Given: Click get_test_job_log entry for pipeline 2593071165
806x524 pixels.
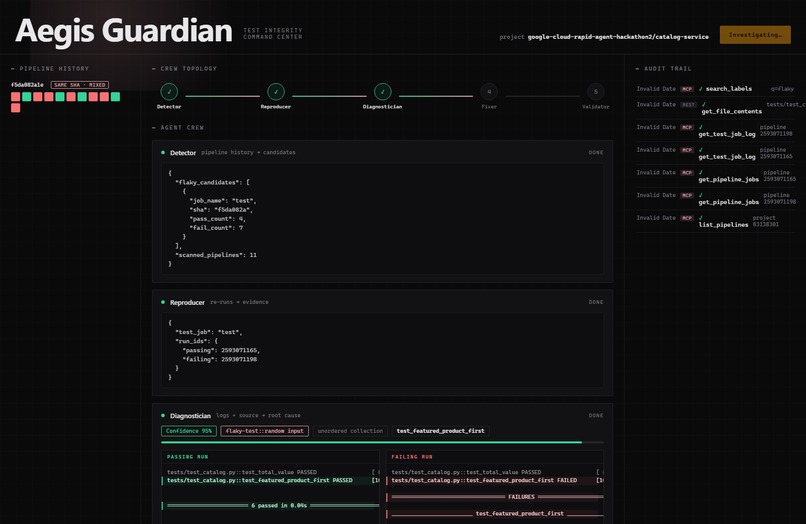Looking at the screenshot, I should [715, 153].
